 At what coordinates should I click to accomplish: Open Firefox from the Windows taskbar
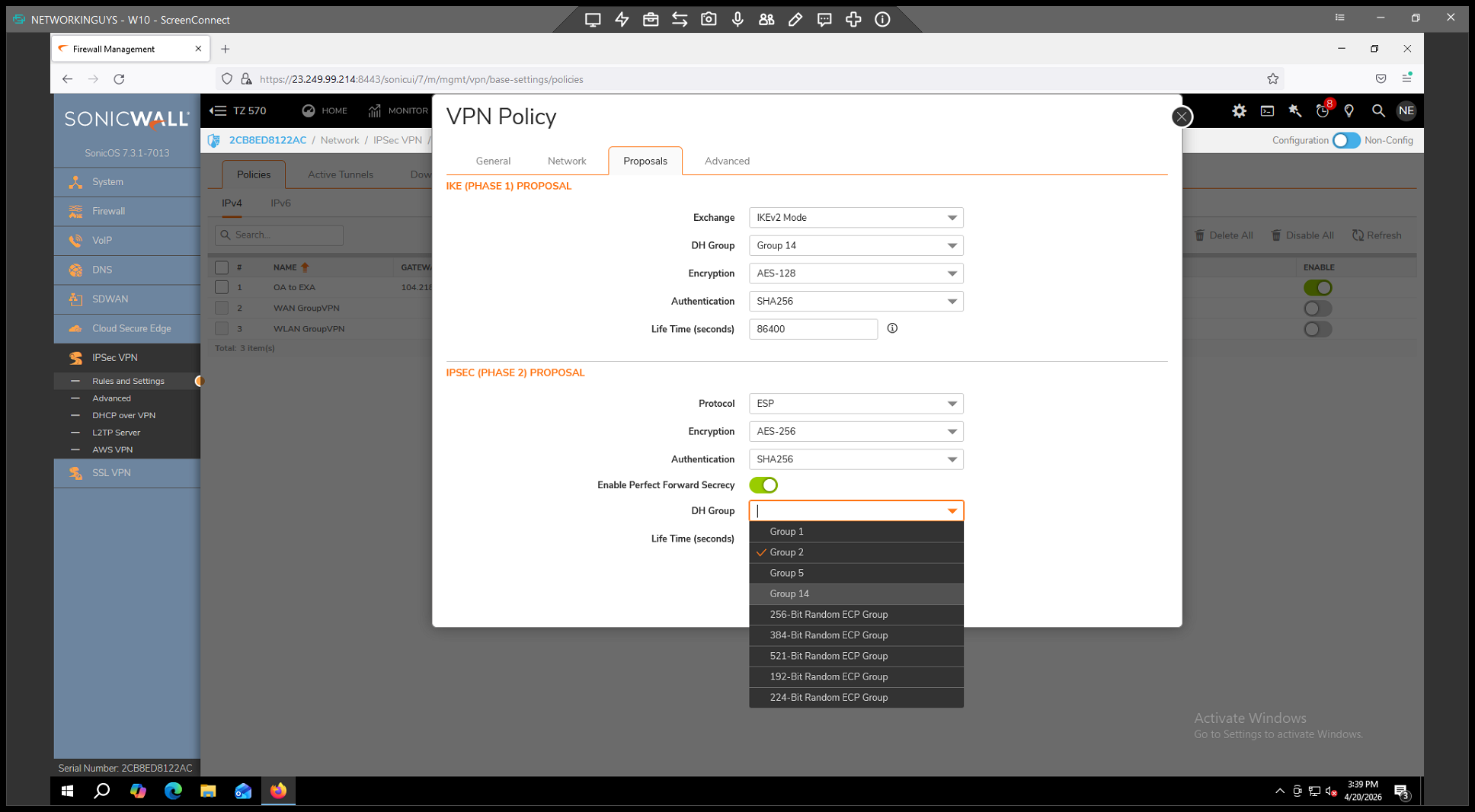coord(278,791)
